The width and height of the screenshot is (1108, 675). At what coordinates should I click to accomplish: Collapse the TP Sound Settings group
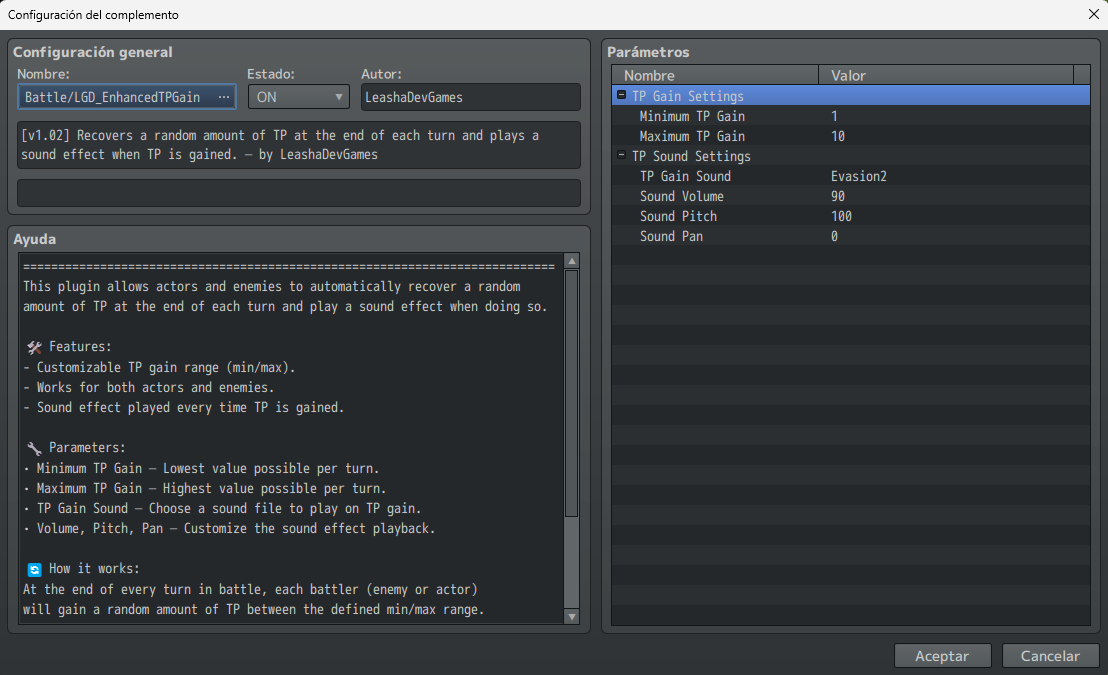pos(622,155)
